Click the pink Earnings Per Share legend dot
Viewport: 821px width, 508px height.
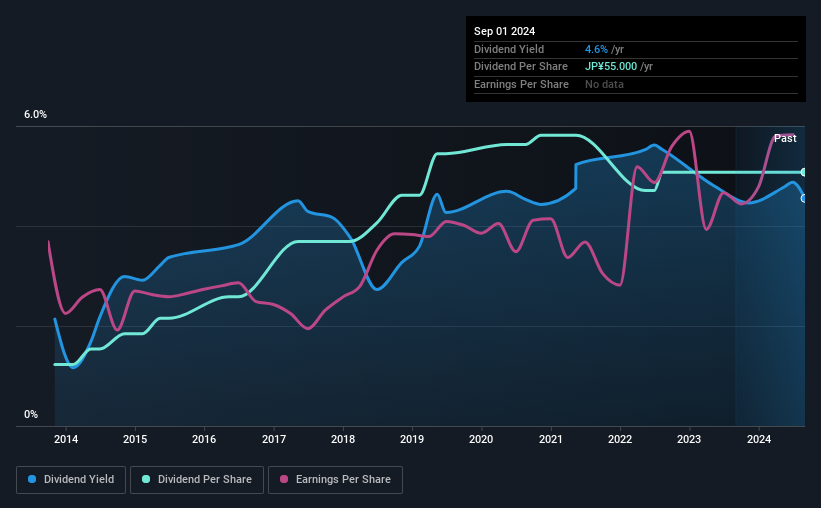click(284, 479)
